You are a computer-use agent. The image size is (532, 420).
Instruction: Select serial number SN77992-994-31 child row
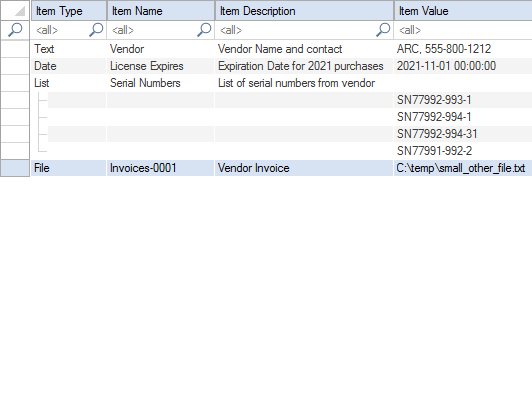290,134
